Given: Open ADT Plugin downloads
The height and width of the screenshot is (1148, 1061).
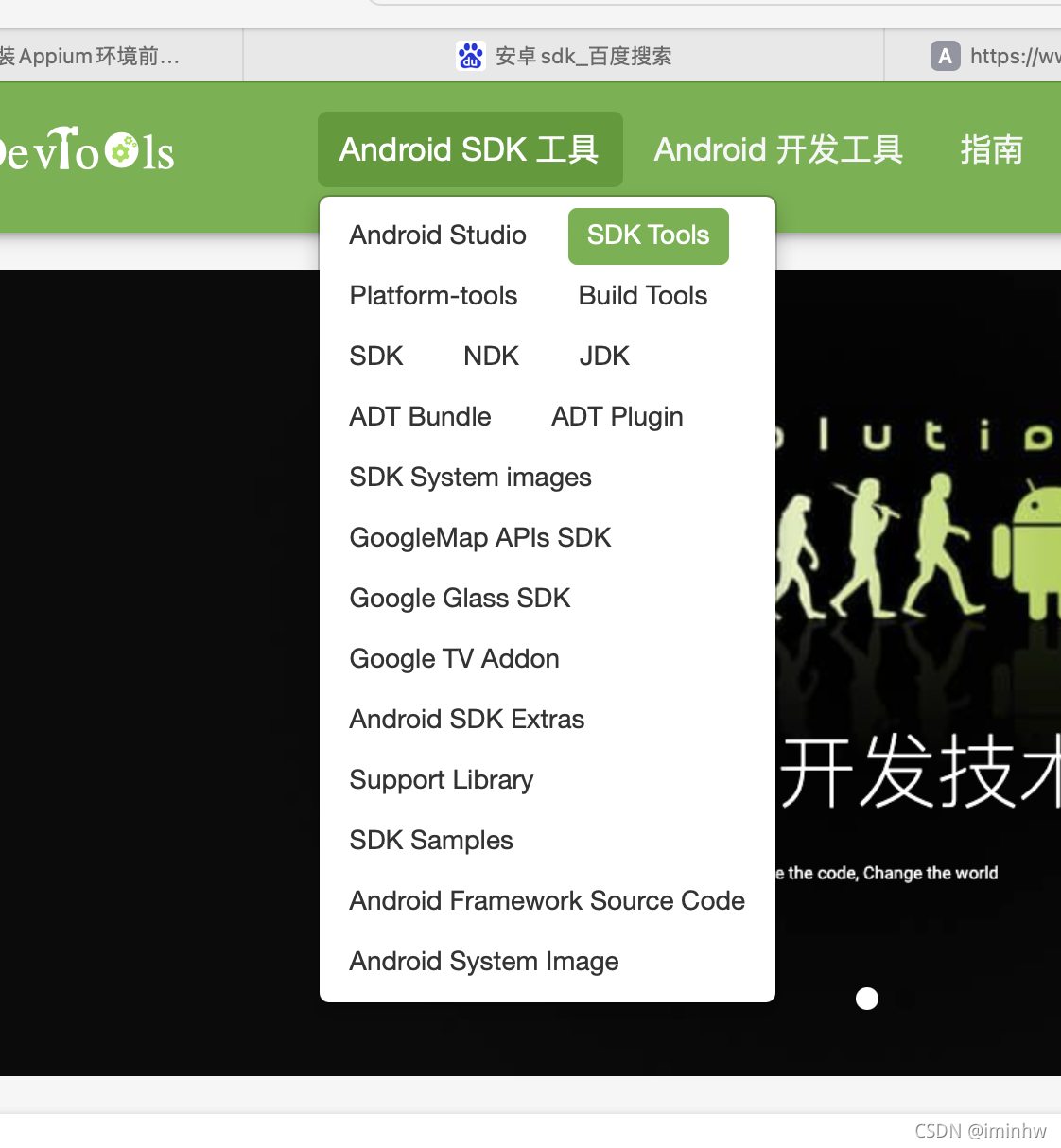Looking at the screenshot, I should click(617, 417).
